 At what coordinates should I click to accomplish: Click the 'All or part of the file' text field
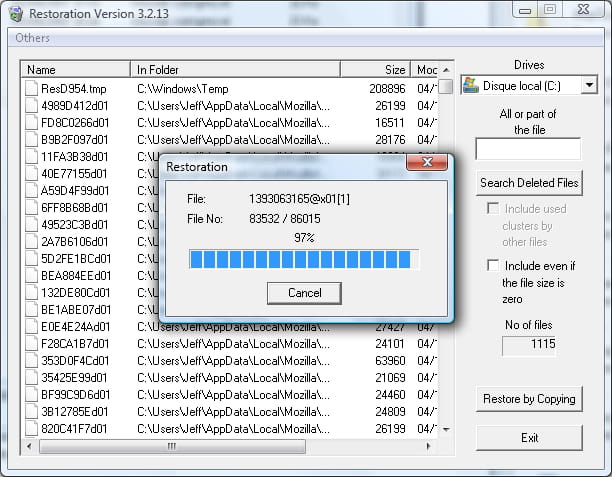point(527,149)
